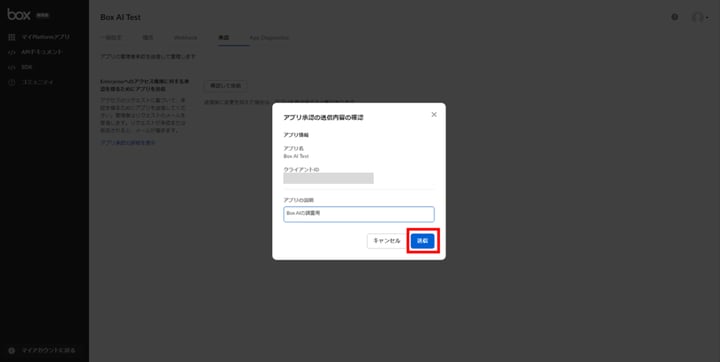Open Community sidebar icon

12,82
